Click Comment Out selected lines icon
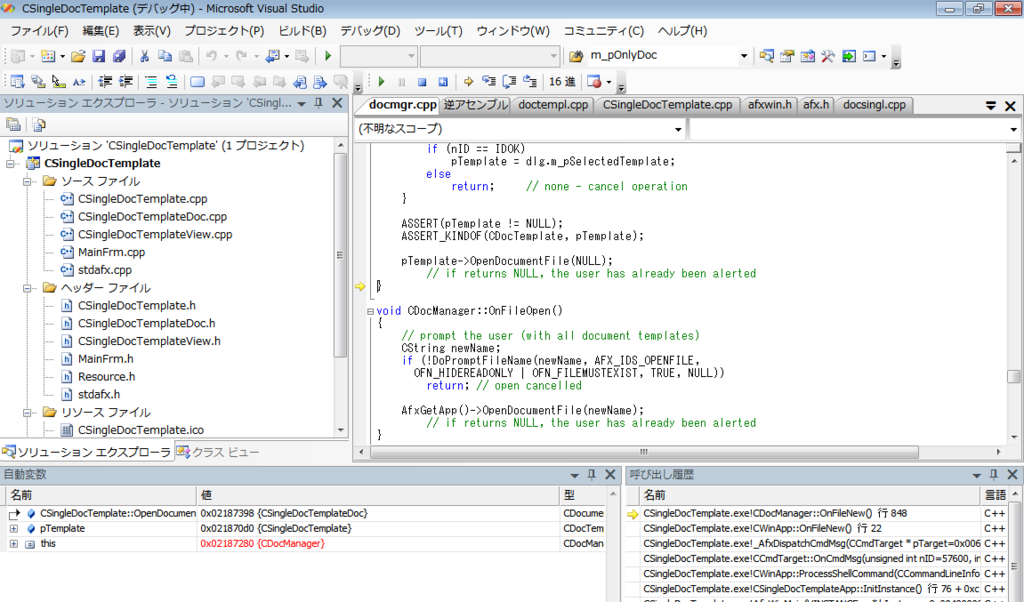Screen dimensions: 1024x602 click(x=151, y=82)
